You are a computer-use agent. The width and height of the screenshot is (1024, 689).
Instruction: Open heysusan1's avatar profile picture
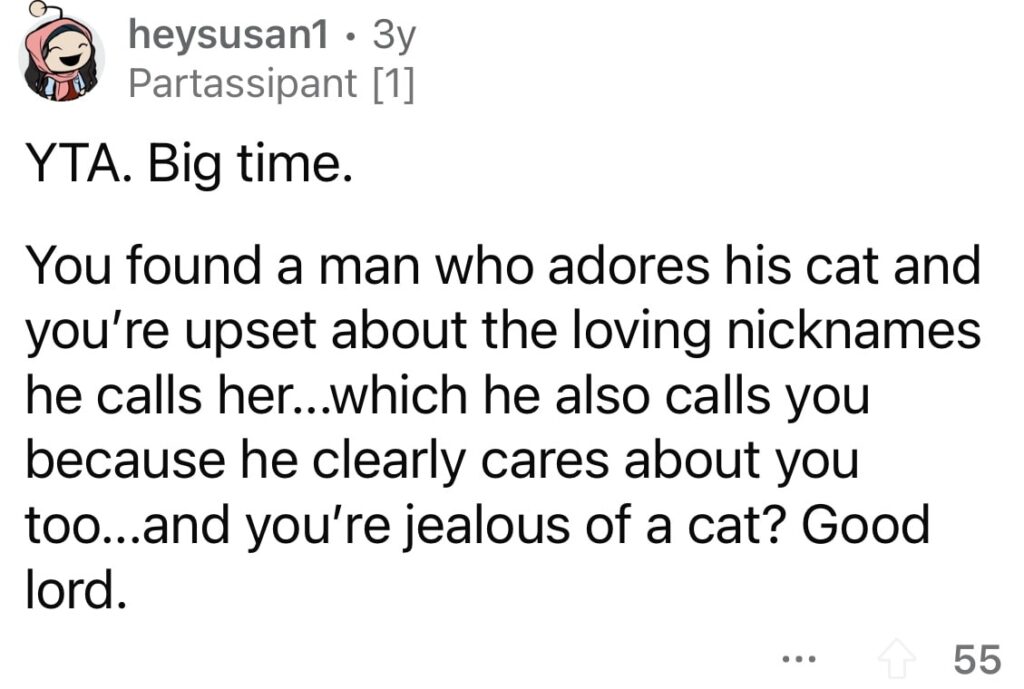click(x=61, y=58)
